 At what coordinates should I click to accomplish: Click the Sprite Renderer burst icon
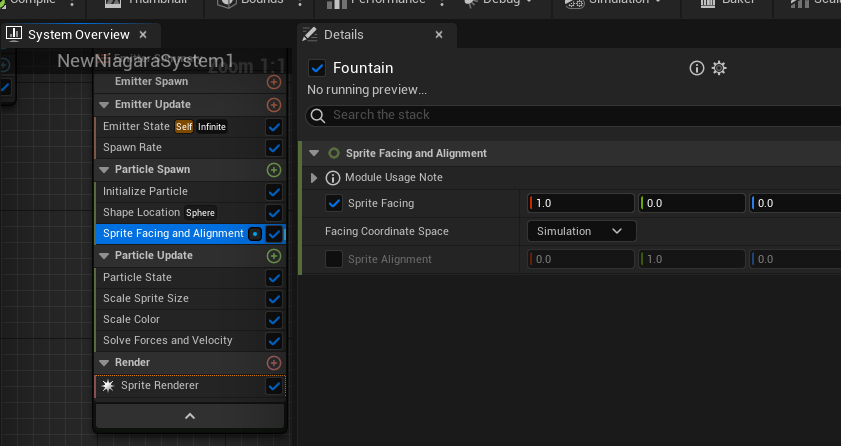click(108, 386)
